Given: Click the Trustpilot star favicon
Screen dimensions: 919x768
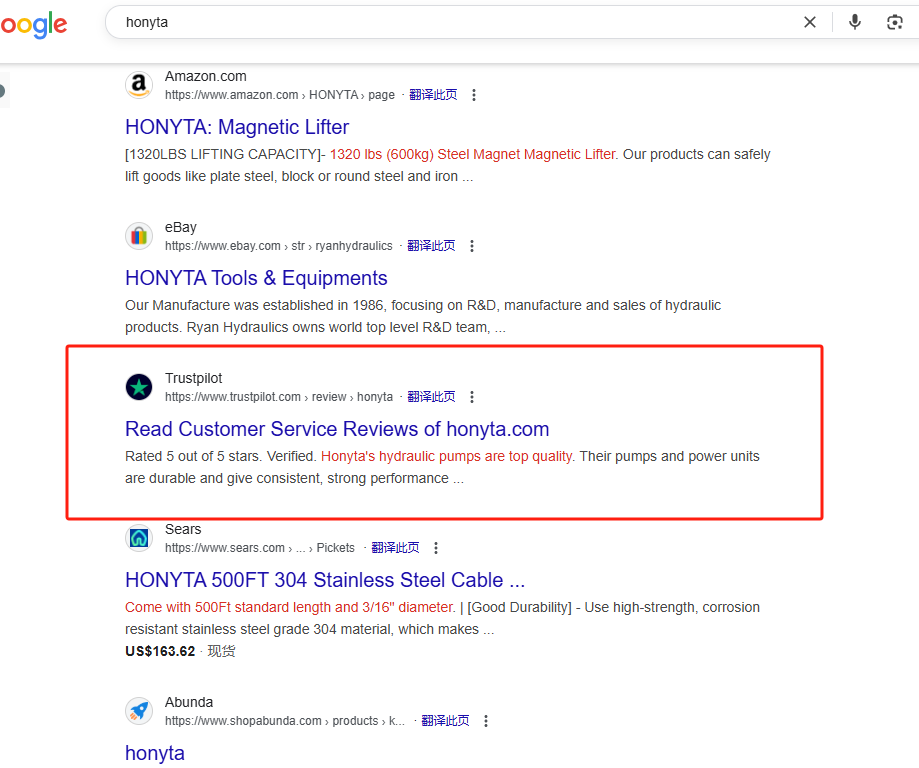Looking at the screenshot, I should pyautogui.click(x=139, y=387).
